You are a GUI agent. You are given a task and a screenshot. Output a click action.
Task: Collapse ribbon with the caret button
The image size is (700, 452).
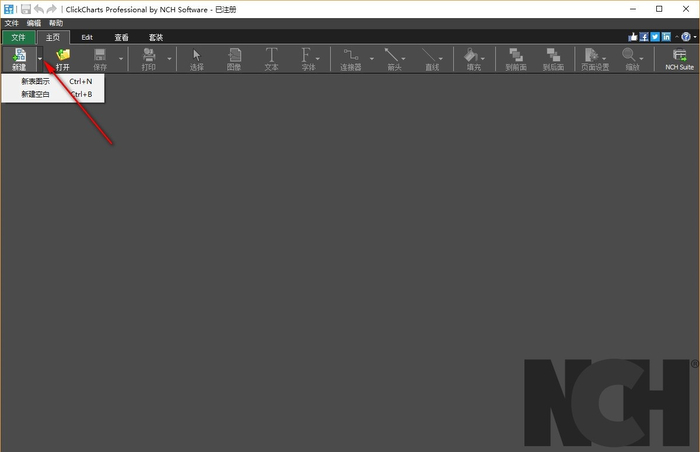[x=677, y=37]
